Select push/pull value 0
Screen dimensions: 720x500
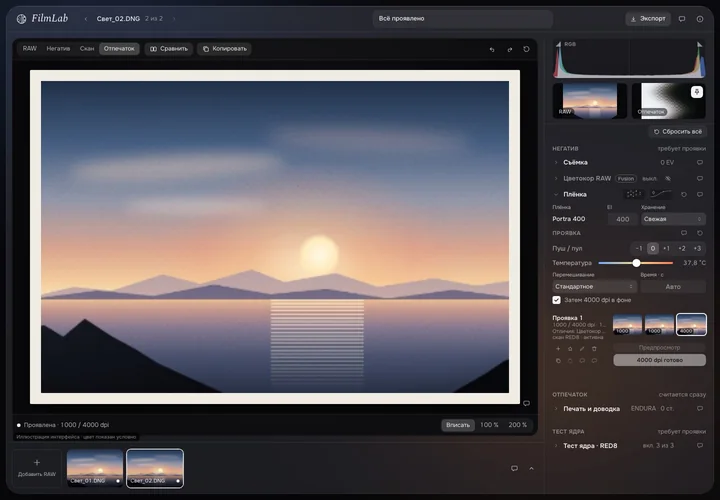pos(653,248)
